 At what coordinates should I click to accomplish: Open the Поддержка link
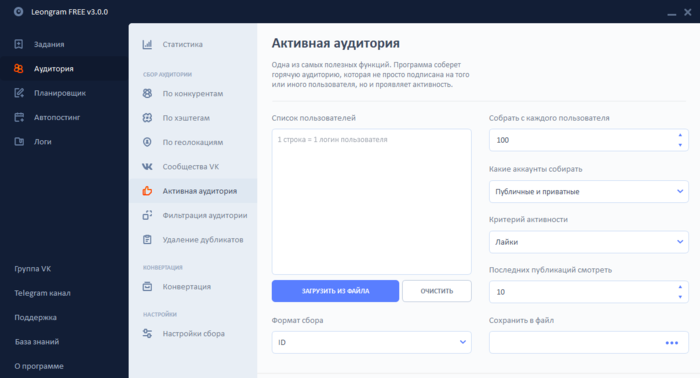click(35, 317)
